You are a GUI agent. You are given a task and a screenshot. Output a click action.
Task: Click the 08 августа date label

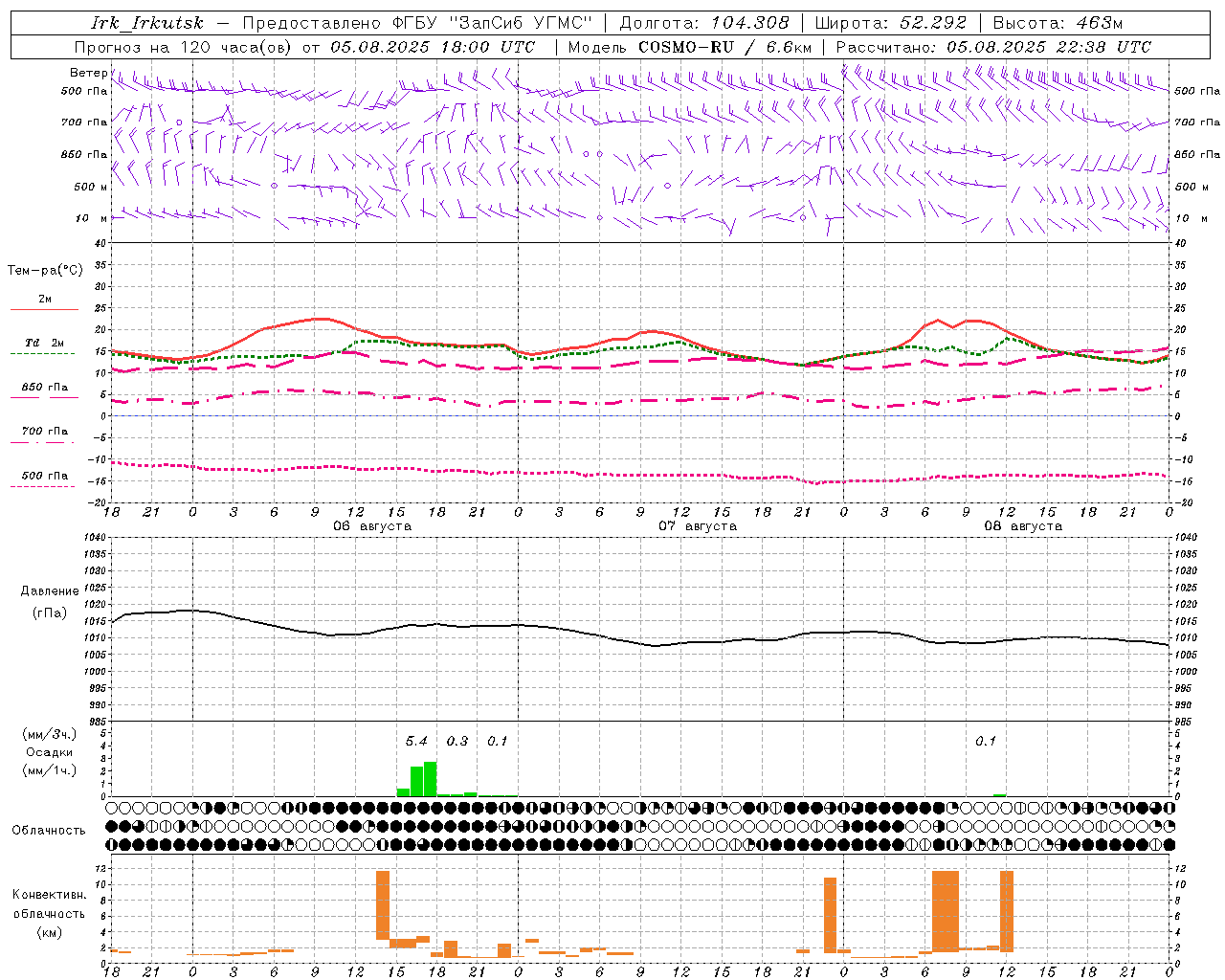point(1023,526)
